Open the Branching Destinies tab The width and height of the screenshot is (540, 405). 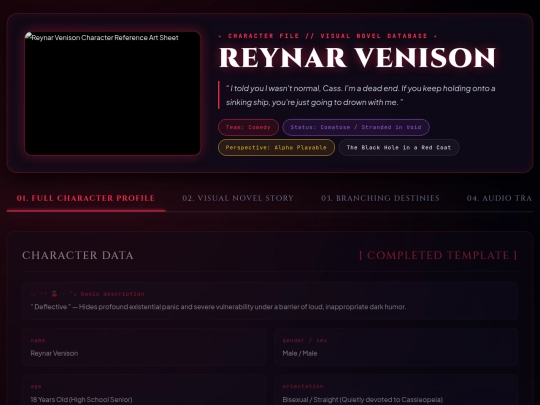pos(380,198)
